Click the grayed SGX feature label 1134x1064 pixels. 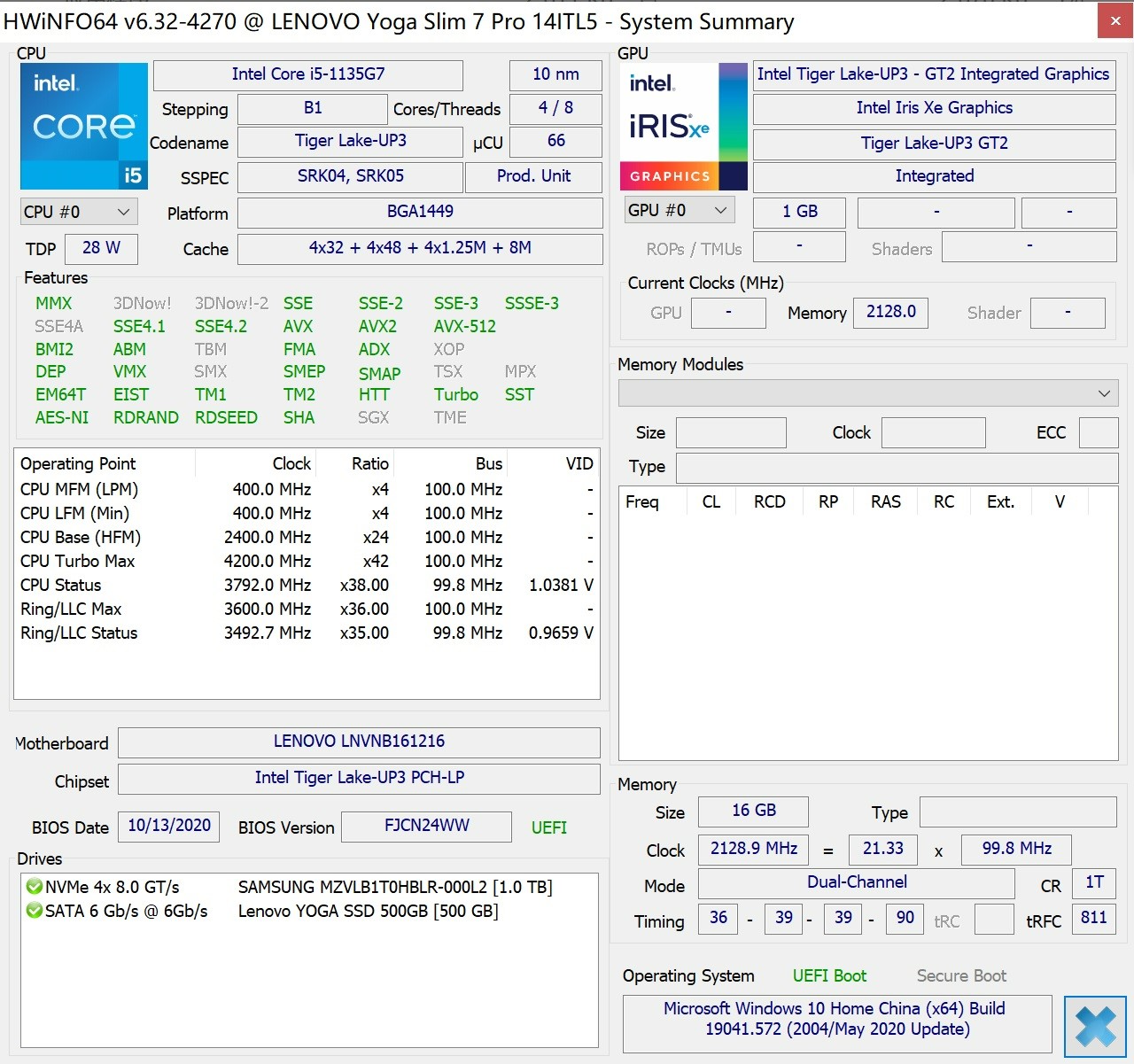(373, 418)
